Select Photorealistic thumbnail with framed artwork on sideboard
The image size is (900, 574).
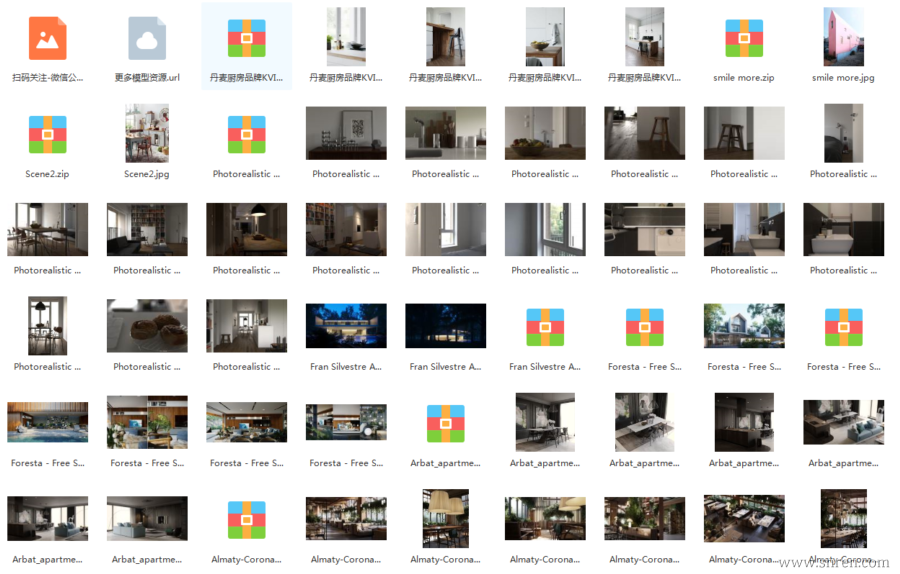[x=346, y=133]
